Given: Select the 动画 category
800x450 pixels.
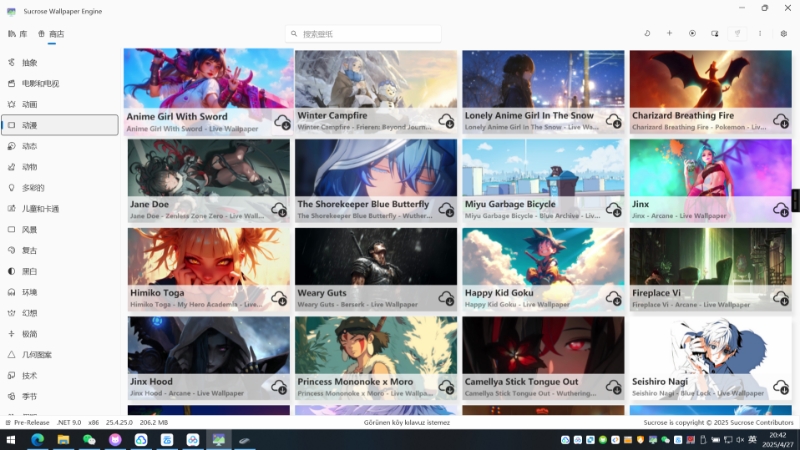Looking at the screenshot, I should (x=60, y=105).
